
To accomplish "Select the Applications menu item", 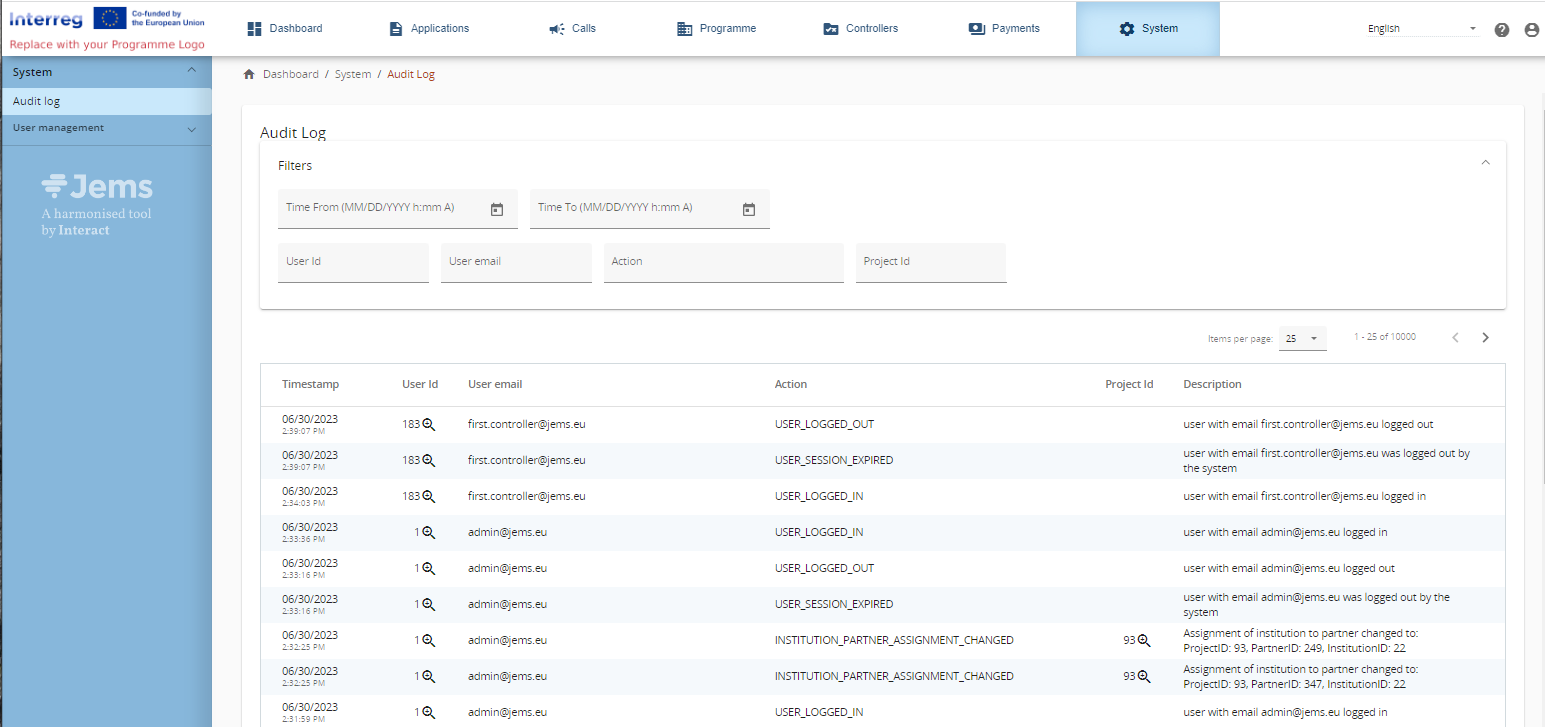I will click(x=429, y=29).
